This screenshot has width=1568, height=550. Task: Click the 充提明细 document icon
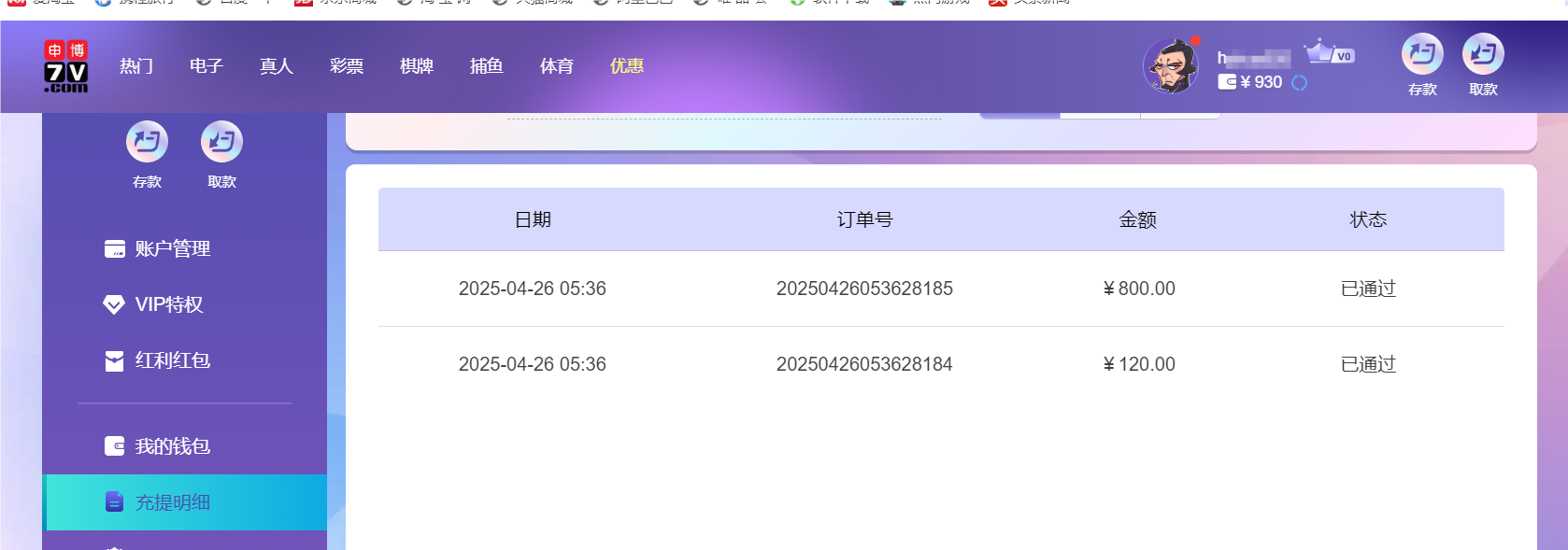(x=114, y=502)
